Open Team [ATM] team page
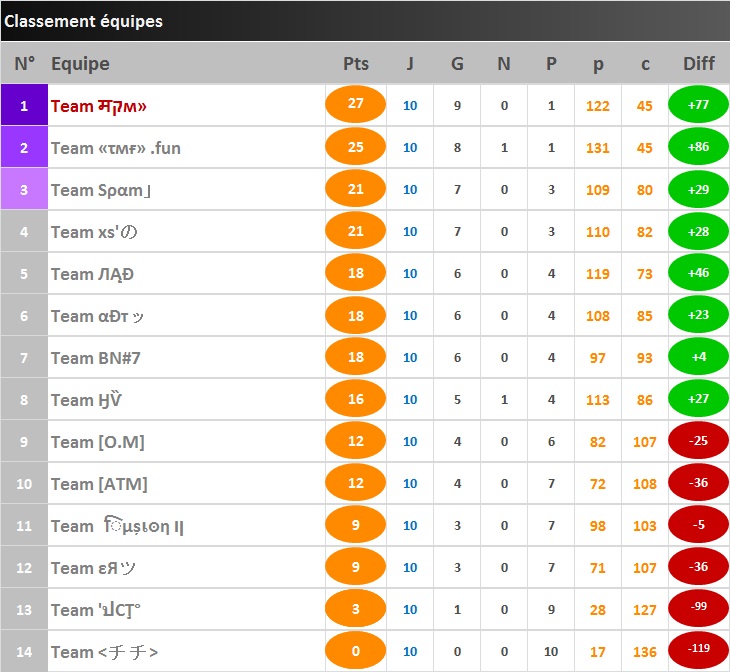Screen dimensions: 730x672 (x=99, y=484)
